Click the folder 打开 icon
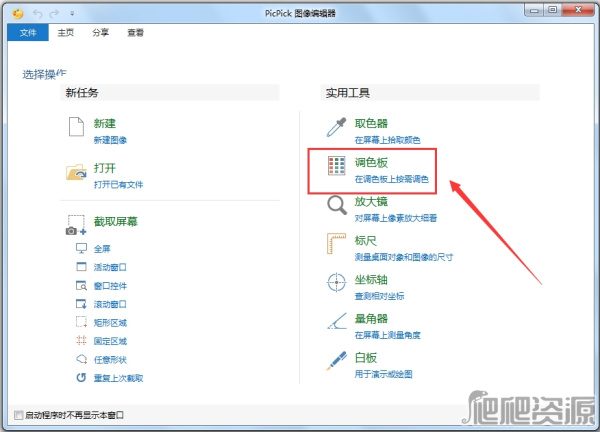The image size is (600, 432). [x=76, y=172]
